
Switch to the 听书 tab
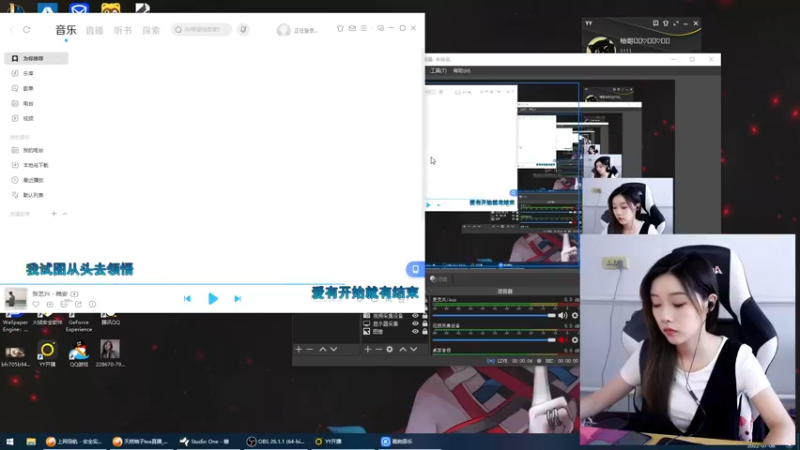coord(122,31)
